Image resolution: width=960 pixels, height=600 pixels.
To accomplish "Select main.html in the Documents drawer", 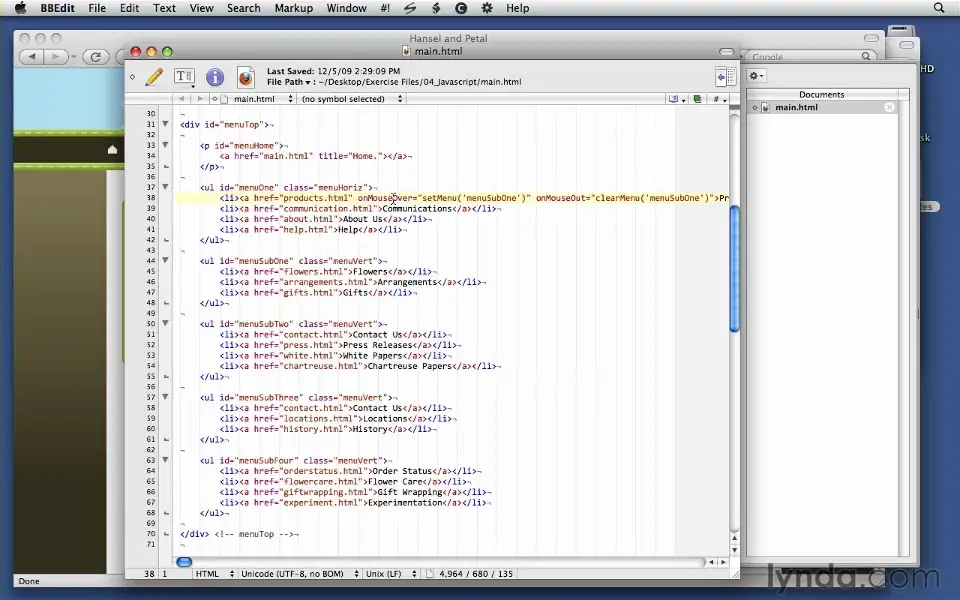I will click(823, 107).
